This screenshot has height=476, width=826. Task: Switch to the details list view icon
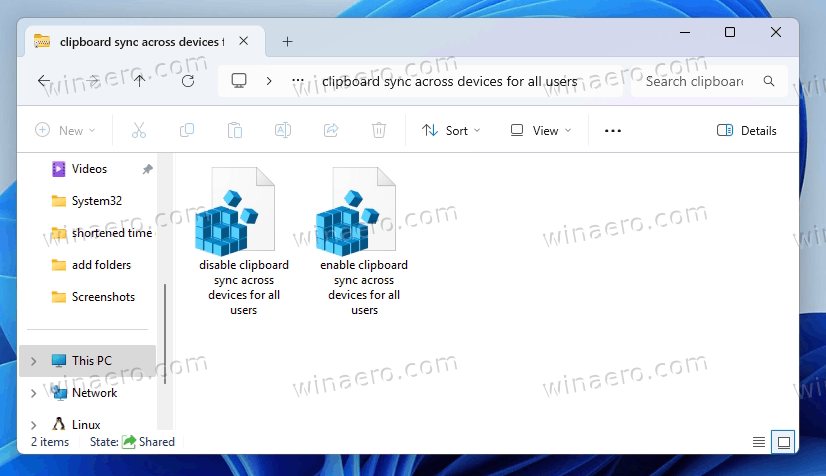[759, 442]
